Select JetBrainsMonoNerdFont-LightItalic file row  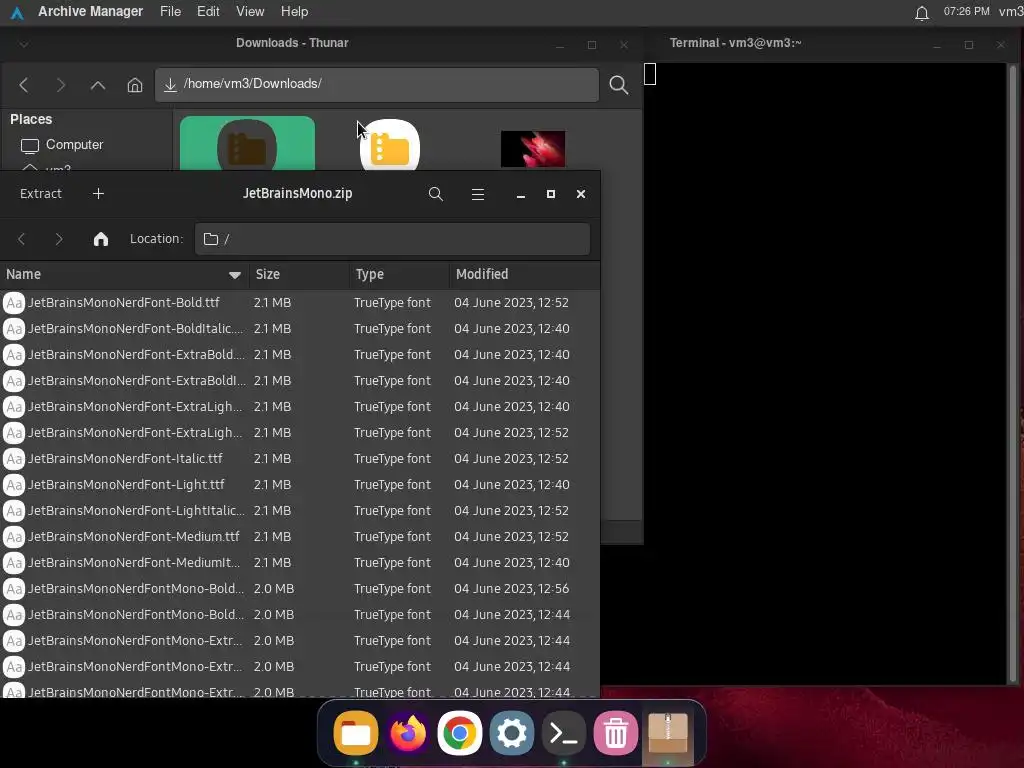tap(300, 511)
